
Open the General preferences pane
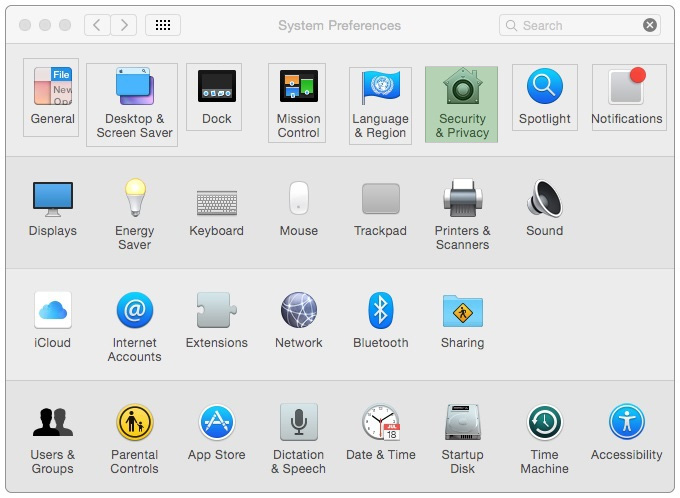[51, 98]
